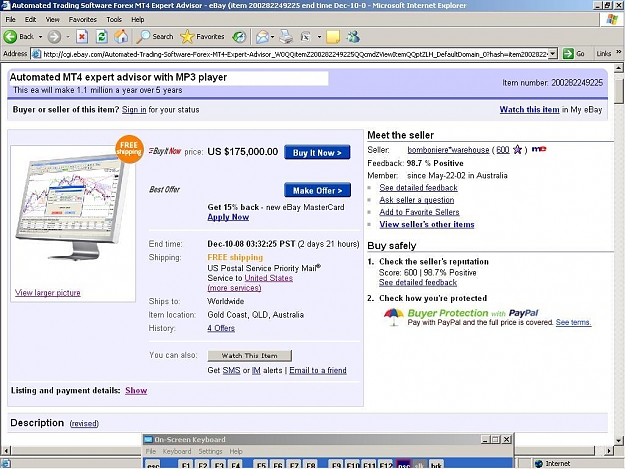Open the Edit menu
The image size is (625, 469).
[30, 20]
